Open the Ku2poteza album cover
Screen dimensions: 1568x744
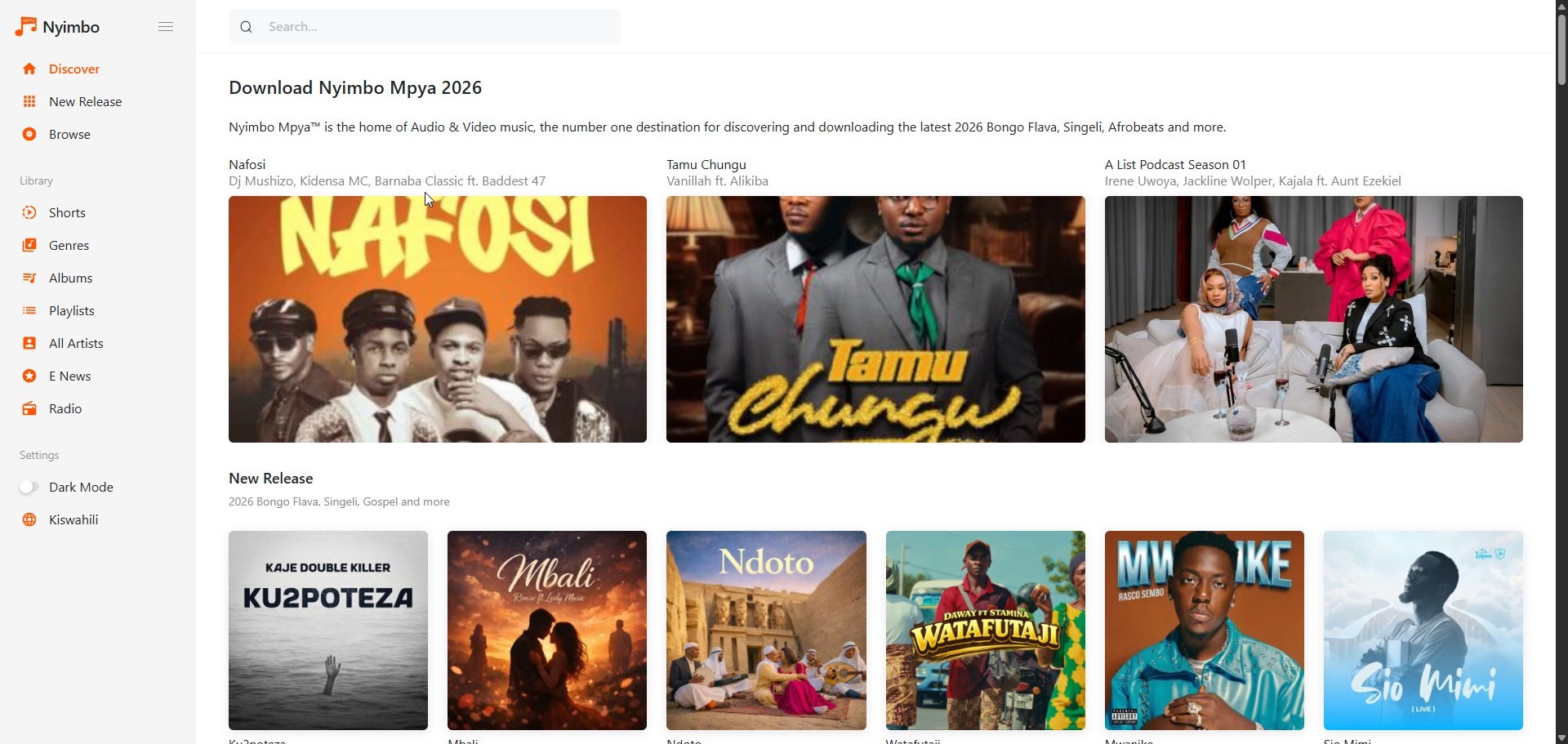[327, 630]
